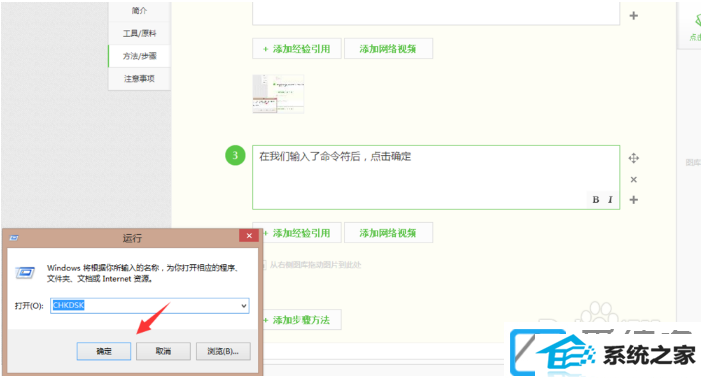Click 确定 in the Run dialog

104,351
